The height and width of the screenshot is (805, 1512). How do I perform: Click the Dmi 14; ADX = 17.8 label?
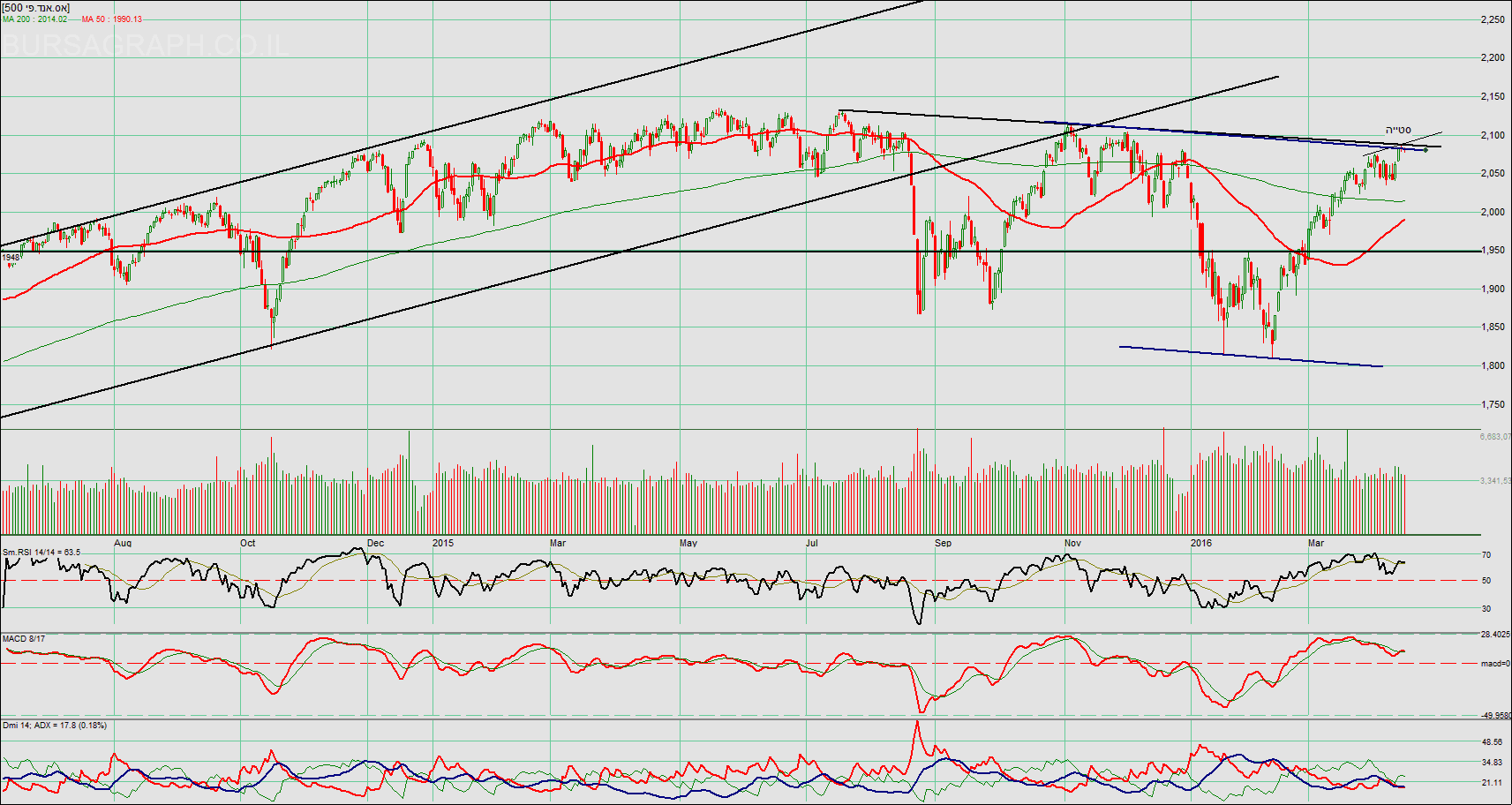click(55, 726)
